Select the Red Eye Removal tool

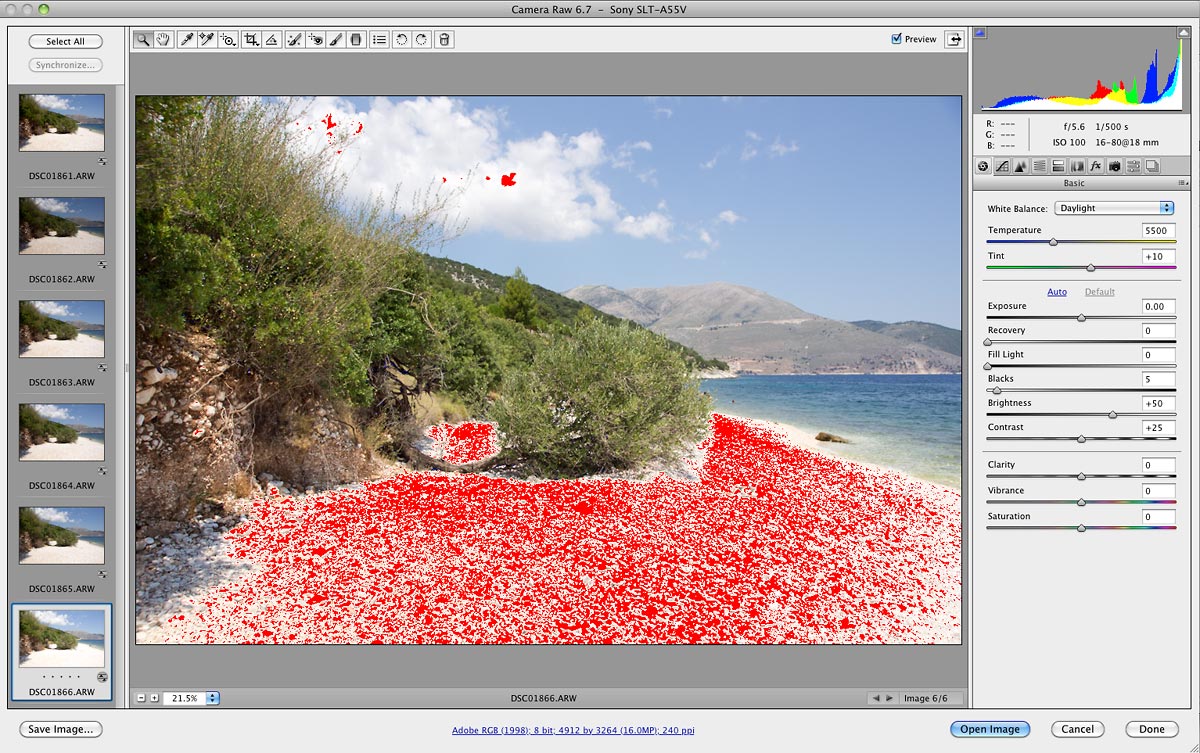coord(315,39)
